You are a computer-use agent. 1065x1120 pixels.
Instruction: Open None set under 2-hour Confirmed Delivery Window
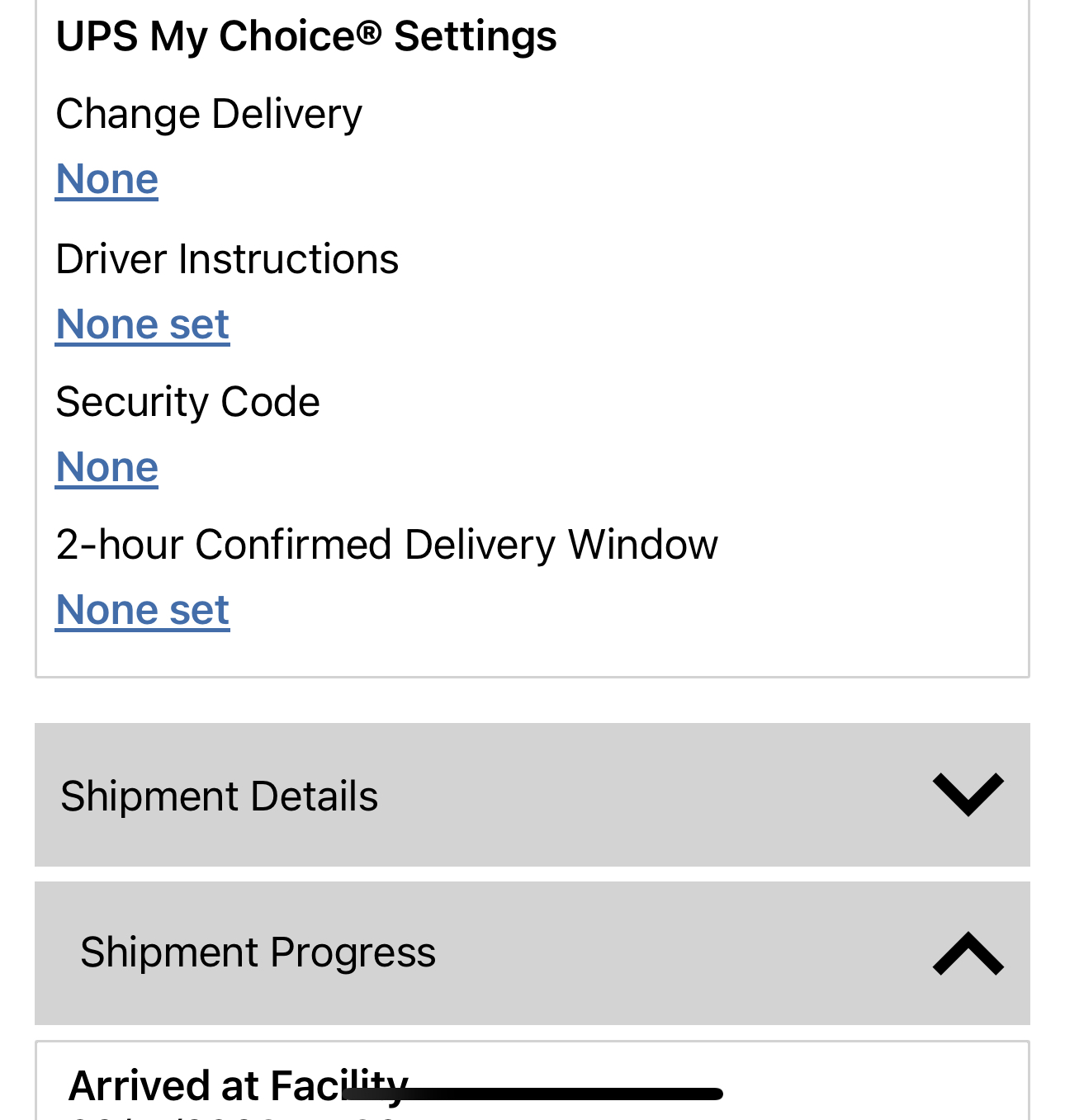click(142, 611)
